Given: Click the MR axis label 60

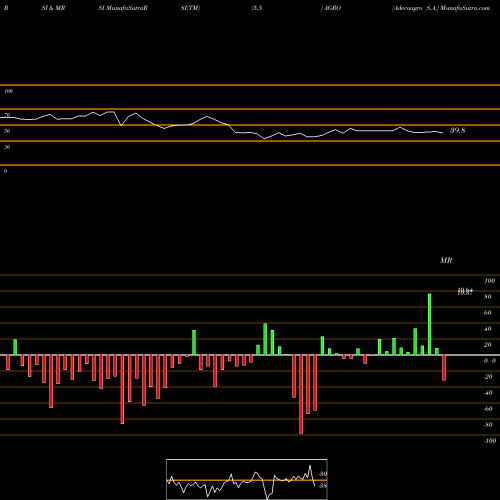Looking at the screenshot, I should (488, 313).
